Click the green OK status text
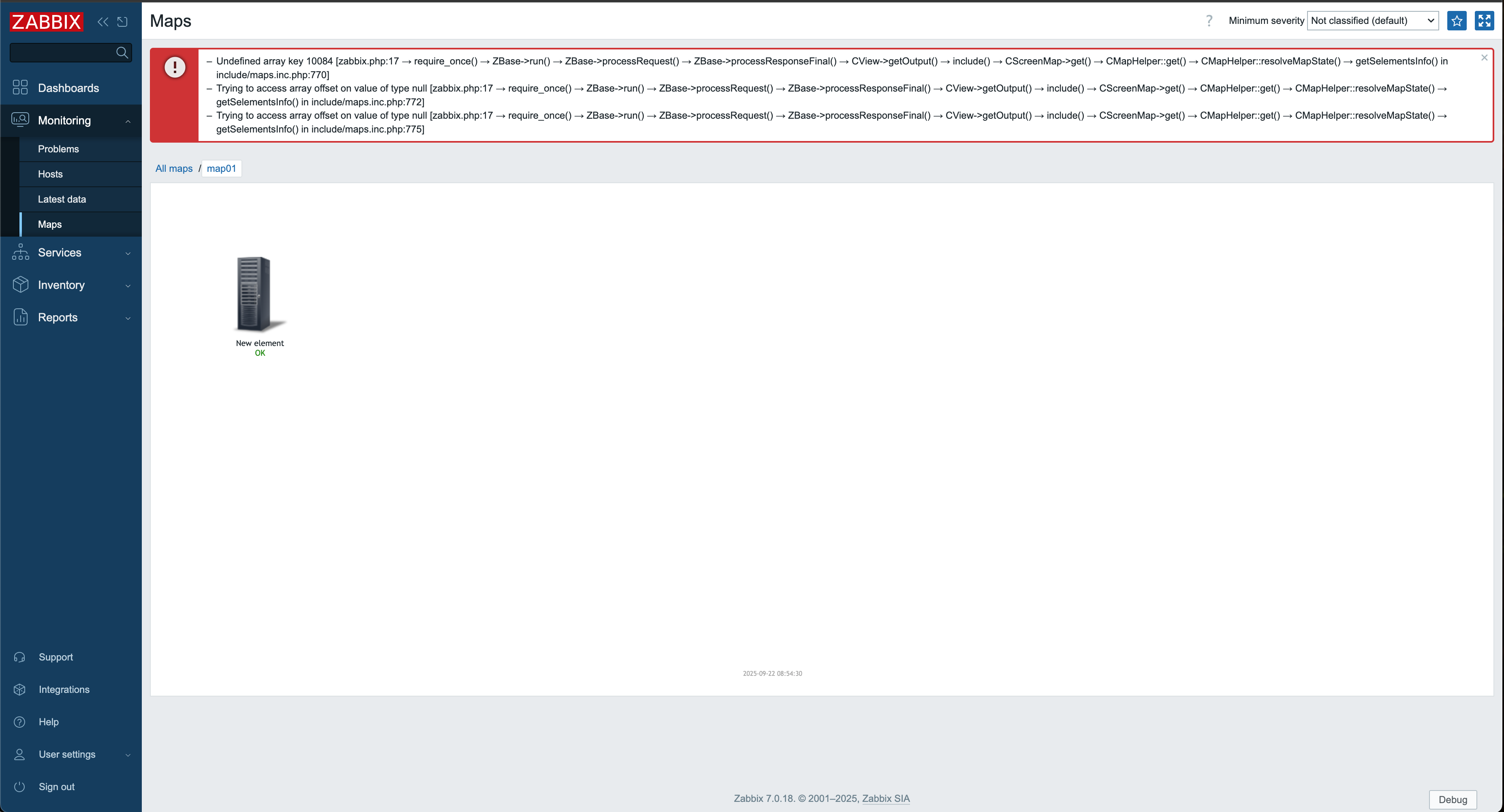 click(260, 353)
